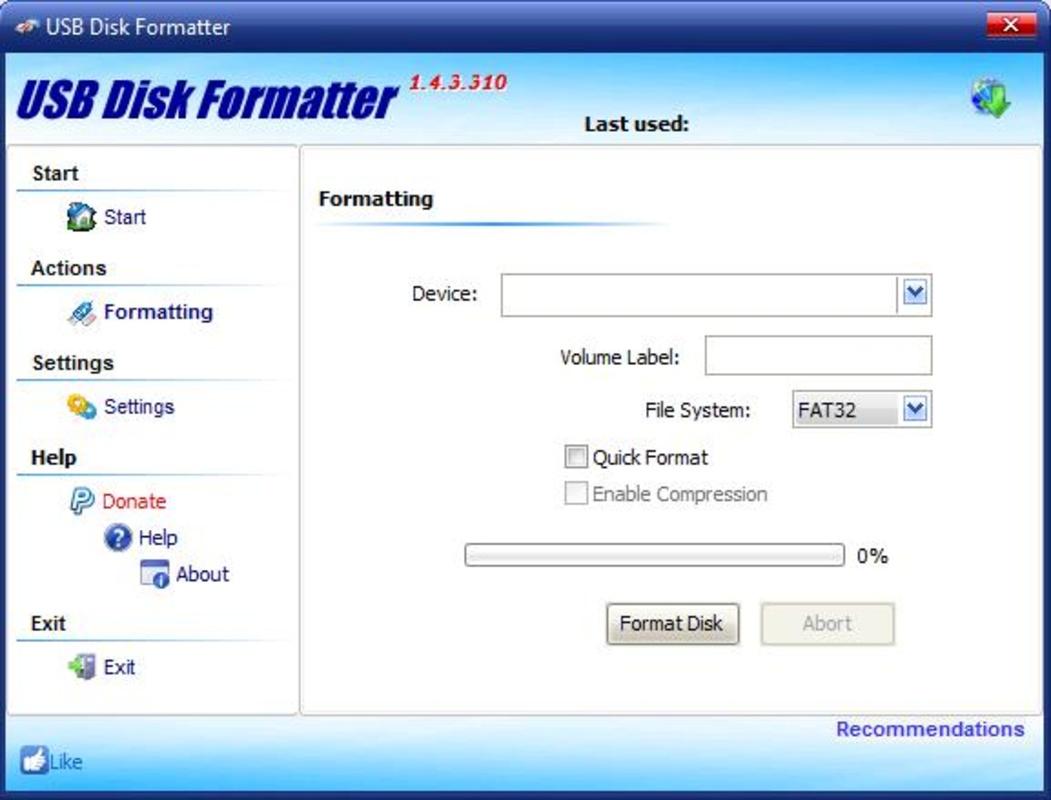Open the Recommendations link
The image size is (1051, 800).
[930, 729]
